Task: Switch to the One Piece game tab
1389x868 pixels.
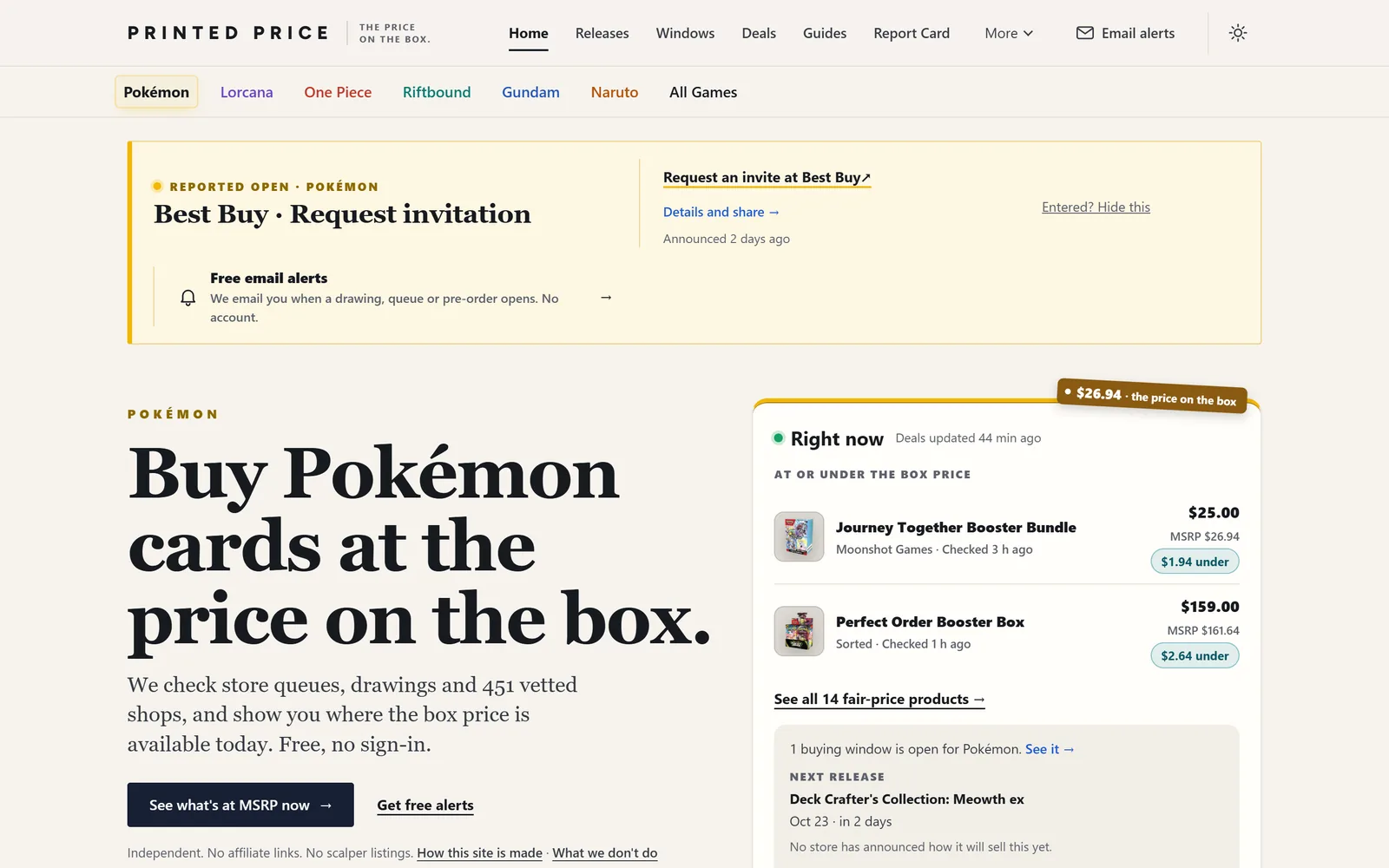Action: point(338,92)
